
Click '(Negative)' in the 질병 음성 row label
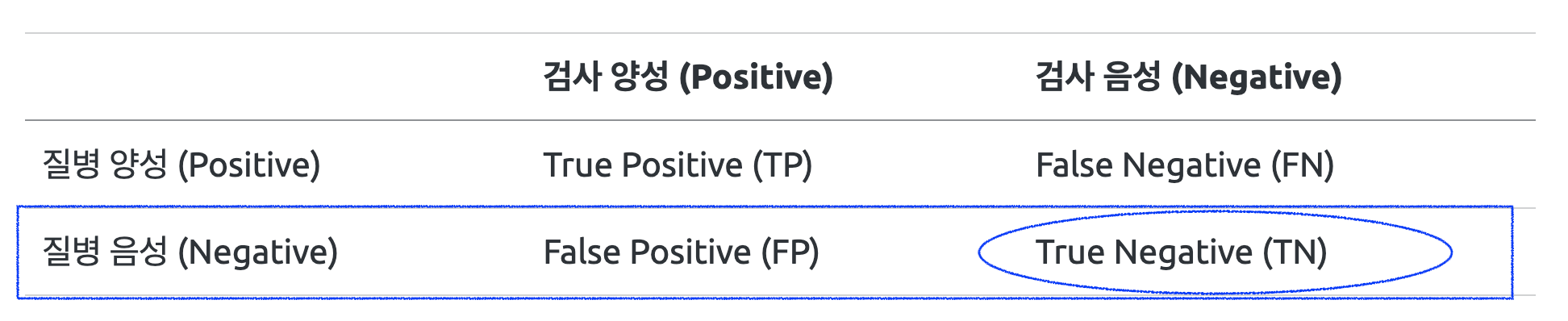click(258, 252)
